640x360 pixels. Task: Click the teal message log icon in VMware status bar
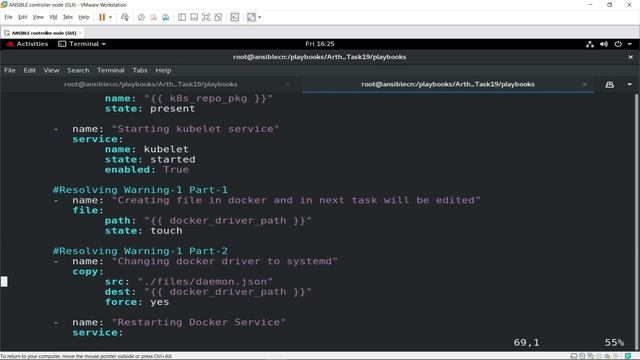tap(628, 356)
